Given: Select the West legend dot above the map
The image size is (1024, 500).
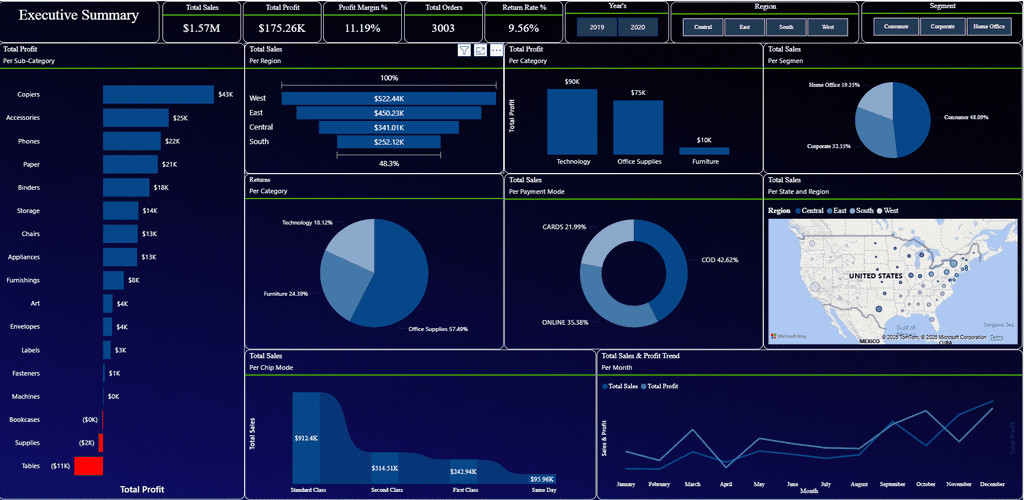Looking at the screenshot, I should pyautogui.click(x=879, y=211).
